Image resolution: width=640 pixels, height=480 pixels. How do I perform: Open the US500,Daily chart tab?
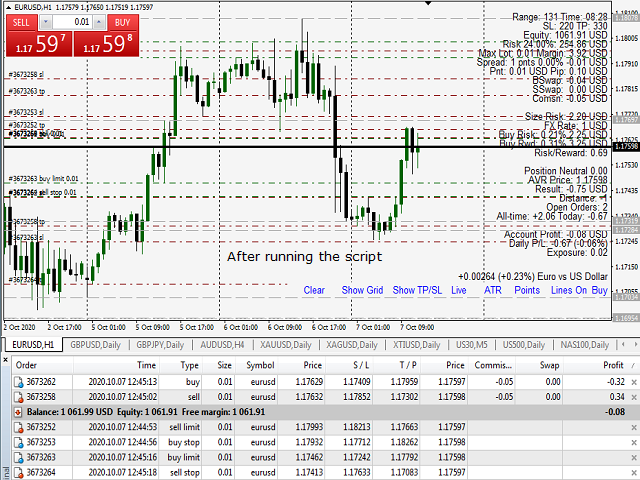click(x=524, y=345)
